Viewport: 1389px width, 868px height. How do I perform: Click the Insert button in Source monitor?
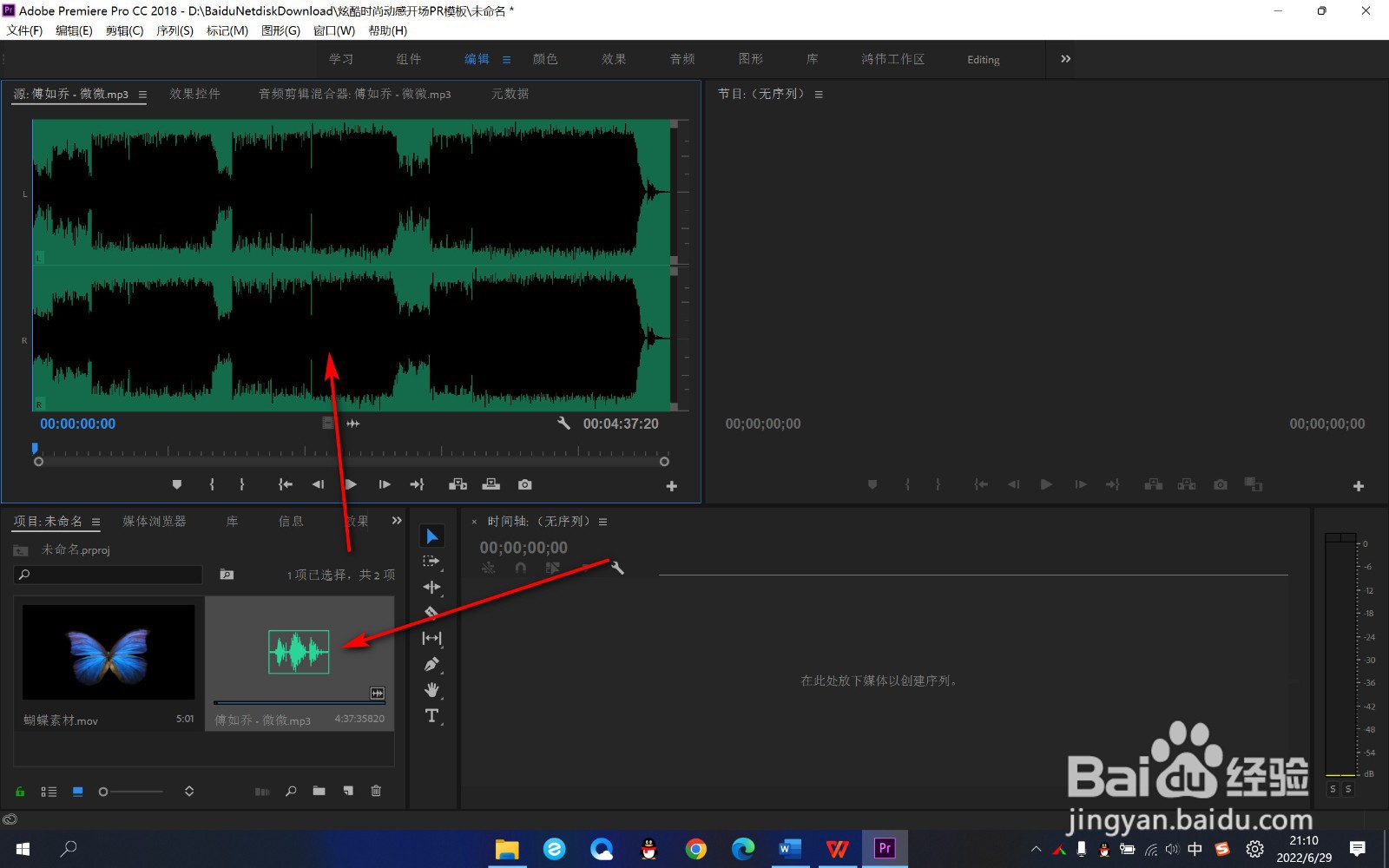coord(458,484)
